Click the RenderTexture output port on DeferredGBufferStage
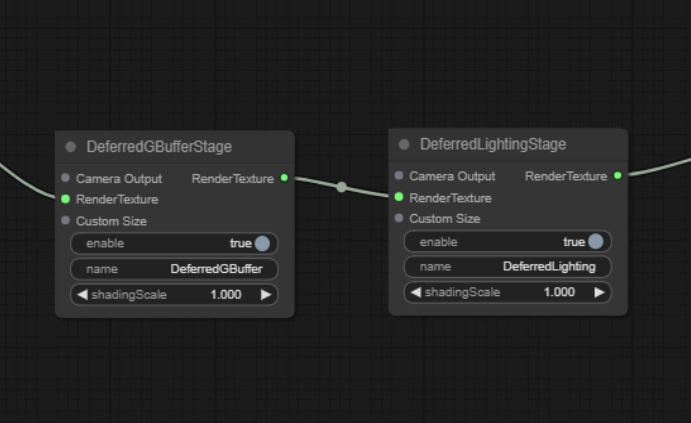 point(284,178)
